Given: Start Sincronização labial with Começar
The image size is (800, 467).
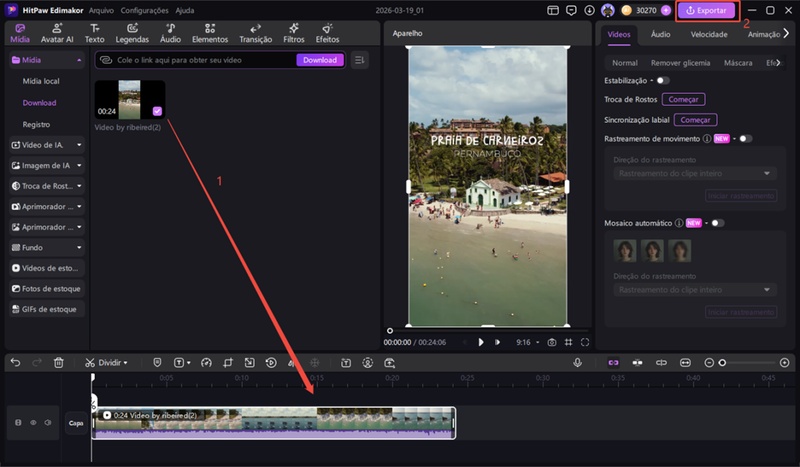Looking at the screenshot, I should tap(695, 119).
